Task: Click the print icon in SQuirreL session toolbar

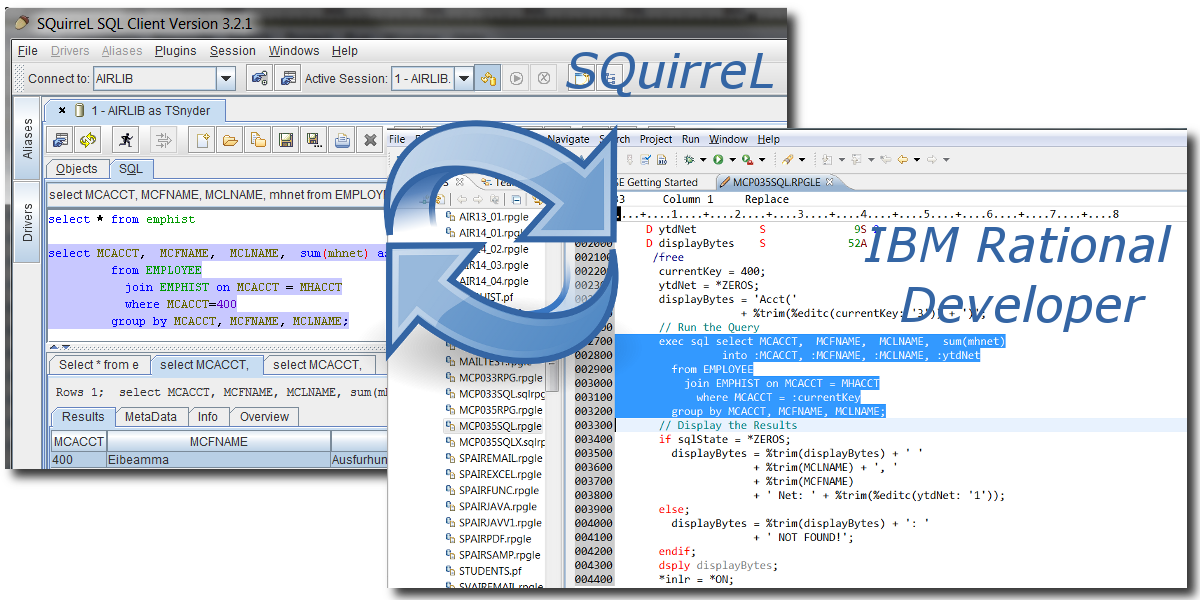Action: [x=342, y=140]
